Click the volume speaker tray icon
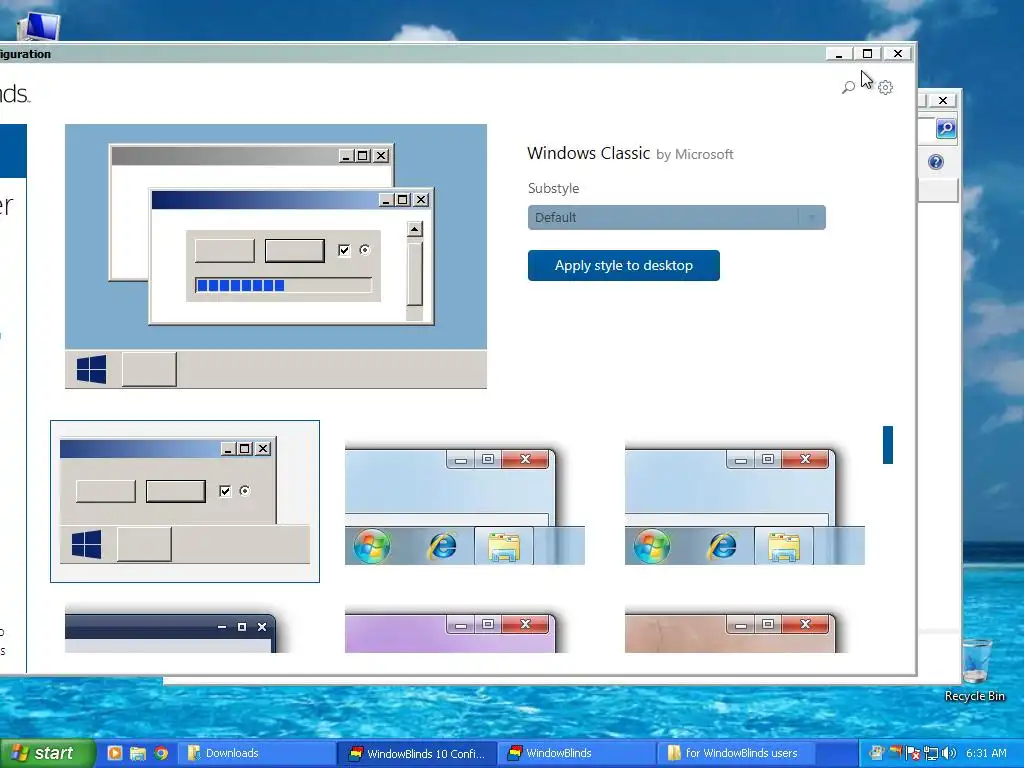The height and width of the screenshot is (768, 1024). click(x=949, y=753)
